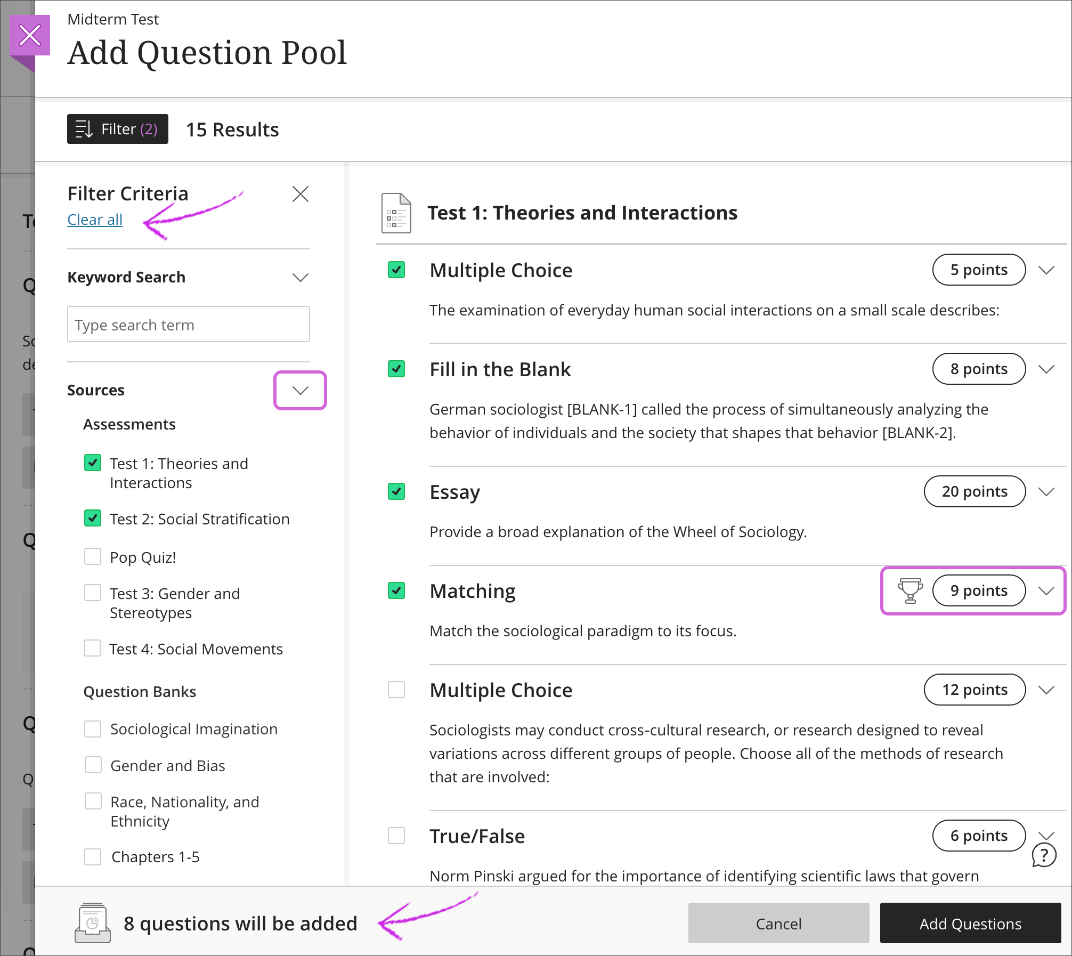The width and height of the screenshot is (1072, 956).
Task: Expand the Essay question details
Action: 1046,492
